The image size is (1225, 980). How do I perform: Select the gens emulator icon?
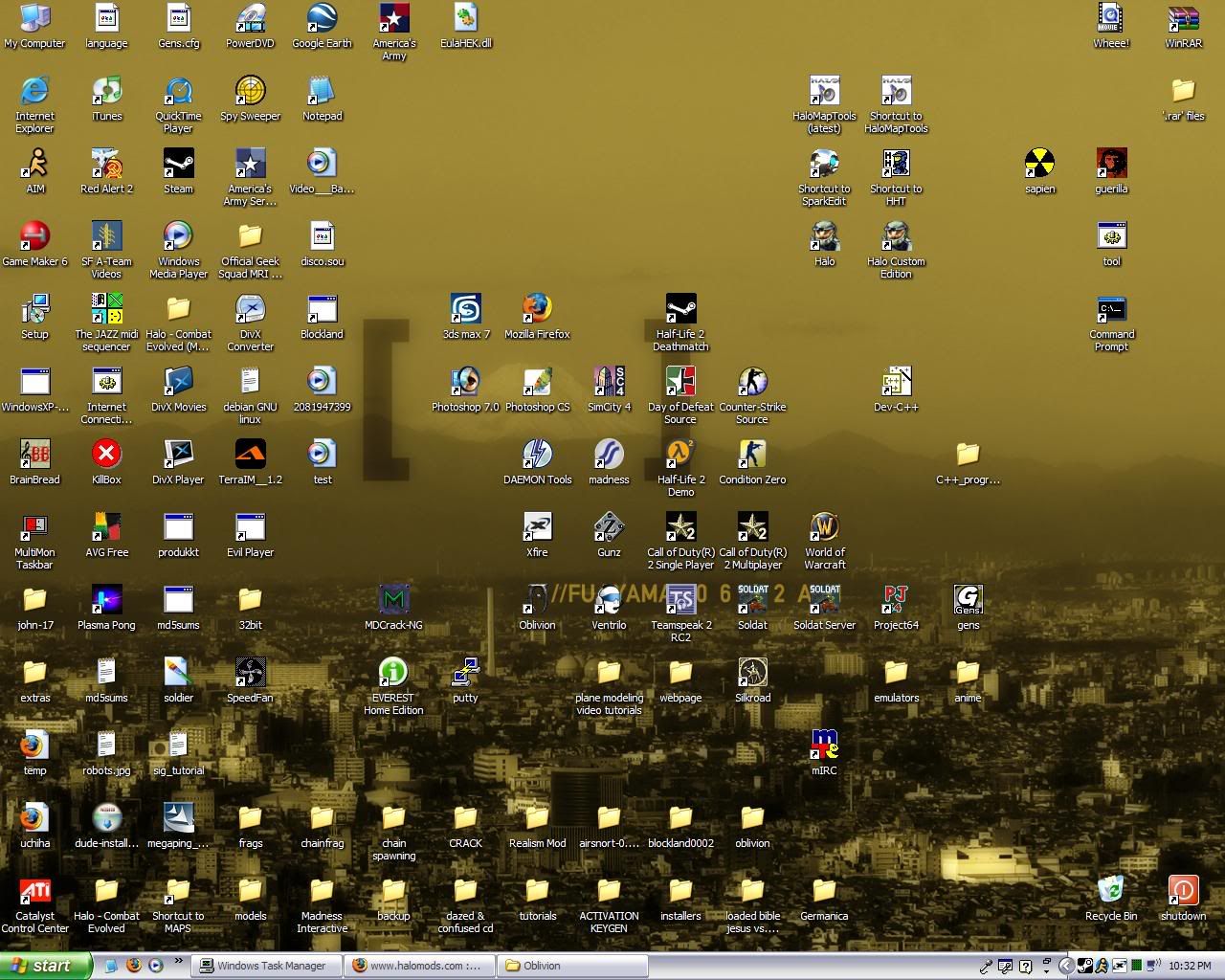[x=968, y=608]
